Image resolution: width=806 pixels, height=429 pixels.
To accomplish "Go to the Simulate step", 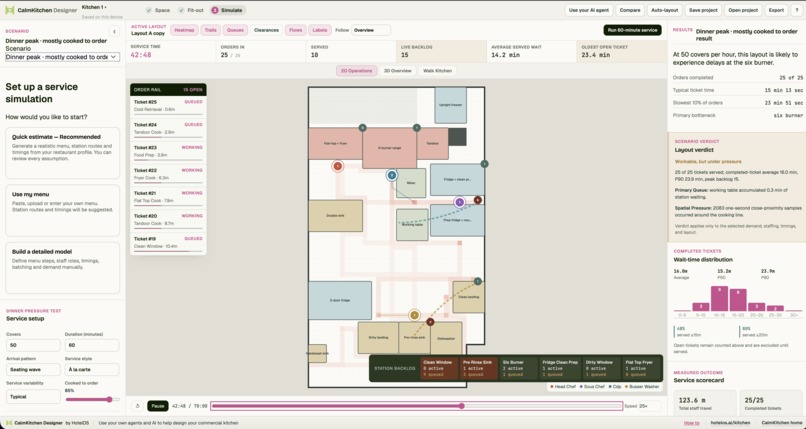I will (227, 10).
